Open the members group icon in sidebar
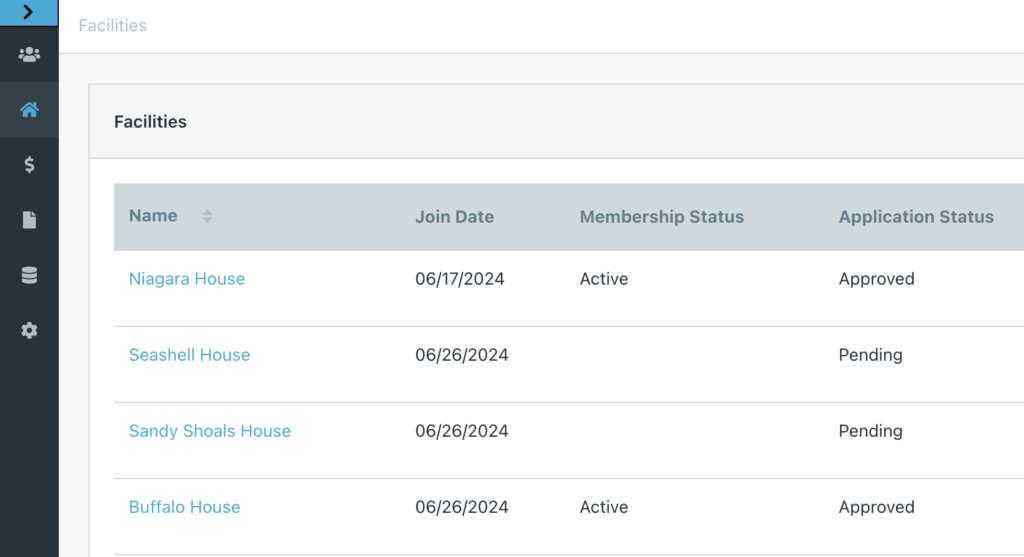Image resolution: width=1024 pixels, height=557 pixels. coord(29,55)
